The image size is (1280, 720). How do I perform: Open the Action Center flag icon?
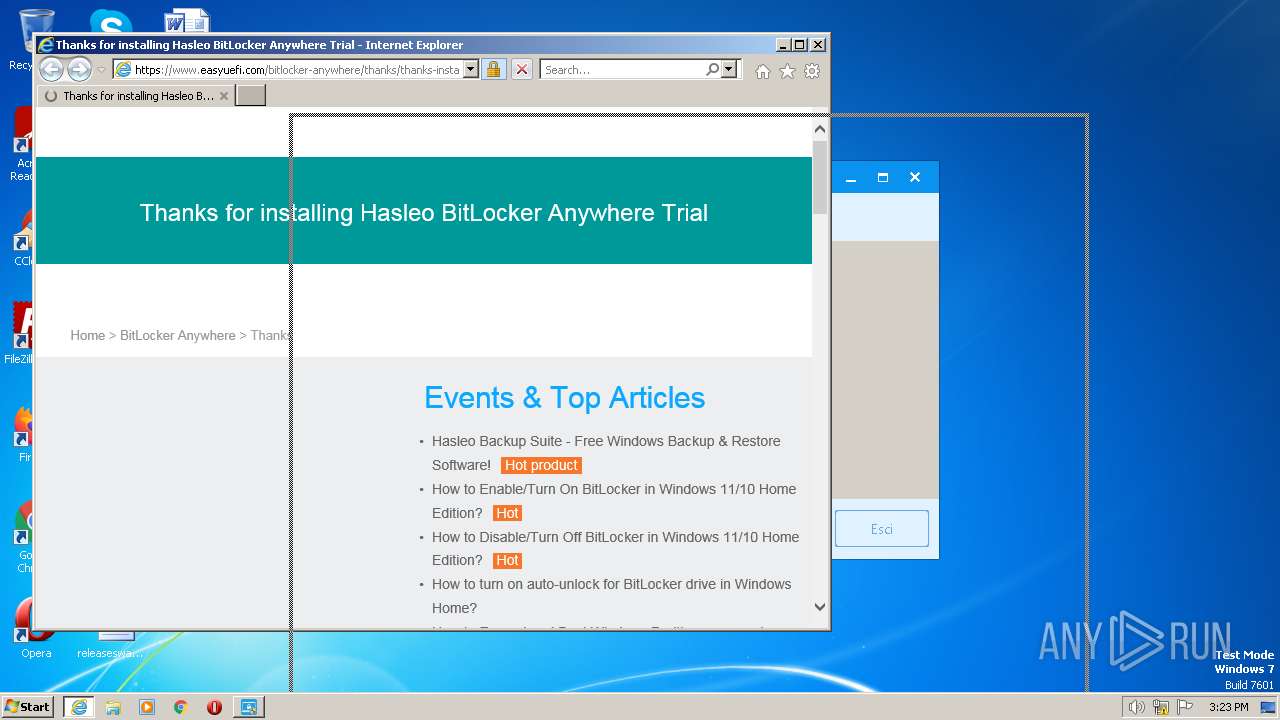pyautogui.click(x=1185, y=707)
